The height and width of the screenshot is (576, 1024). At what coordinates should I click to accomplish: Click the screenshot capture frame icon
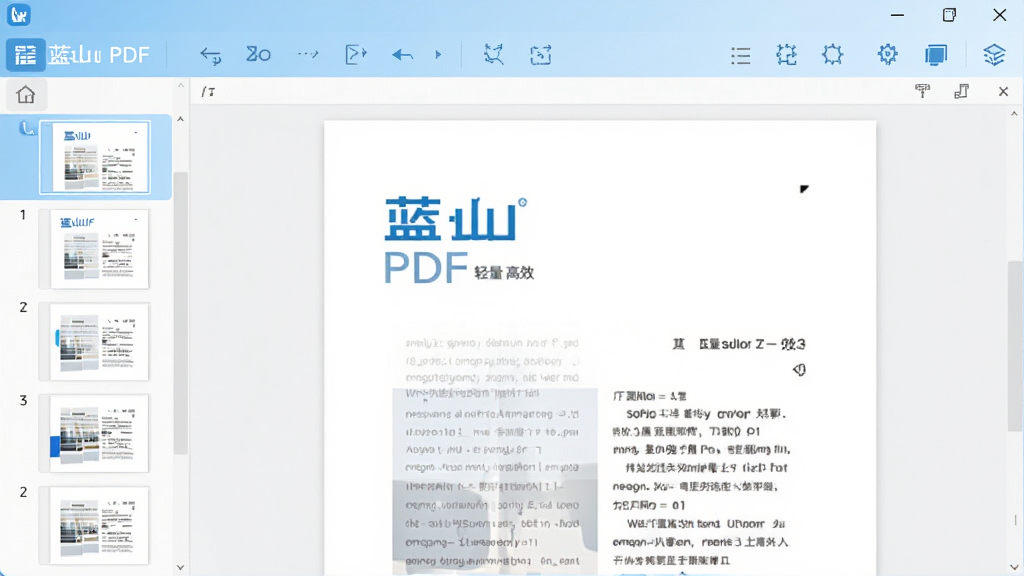pos(541,55)
